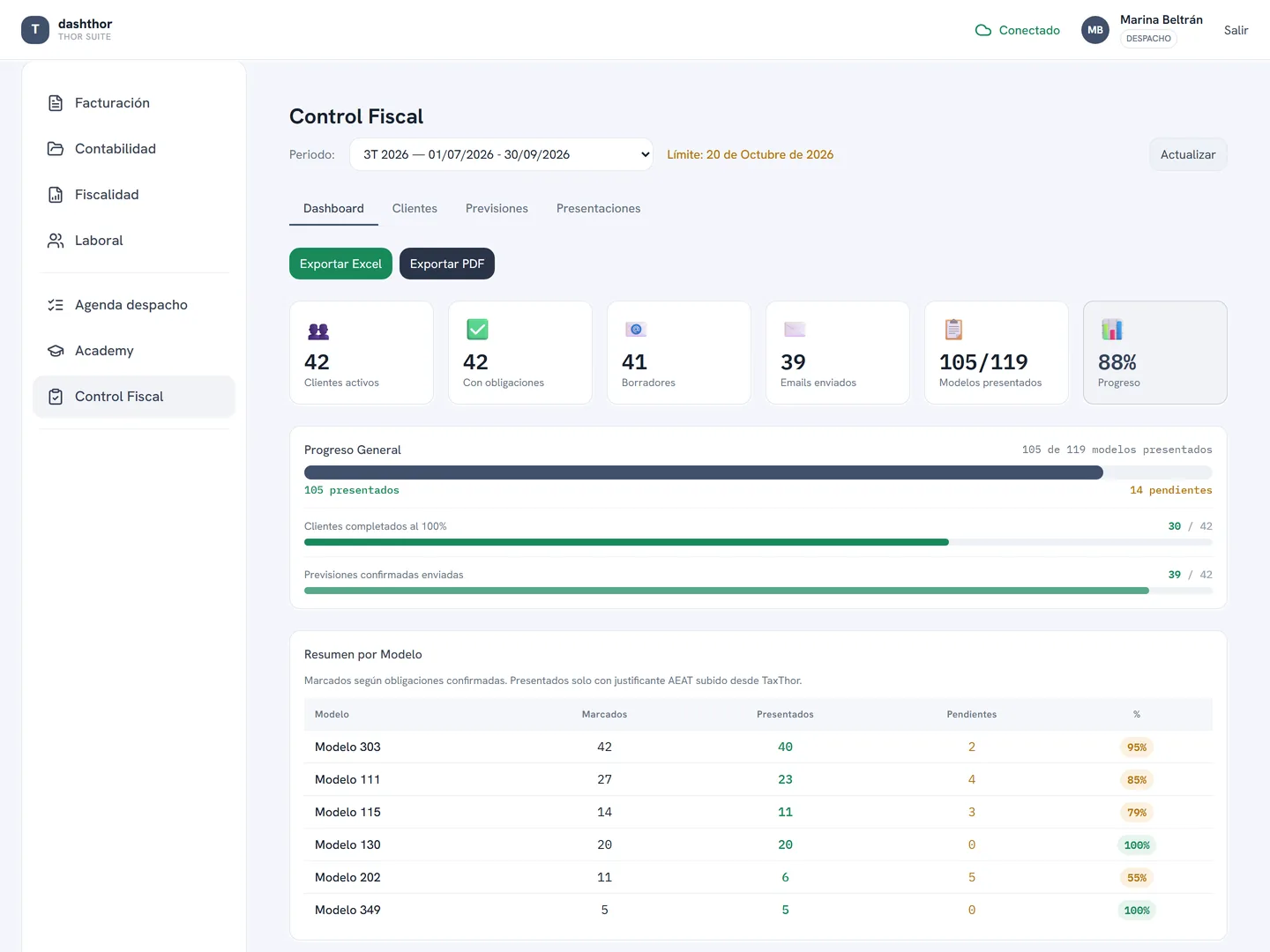Click the DESPACHO role badge

[x=1148, y=39]
